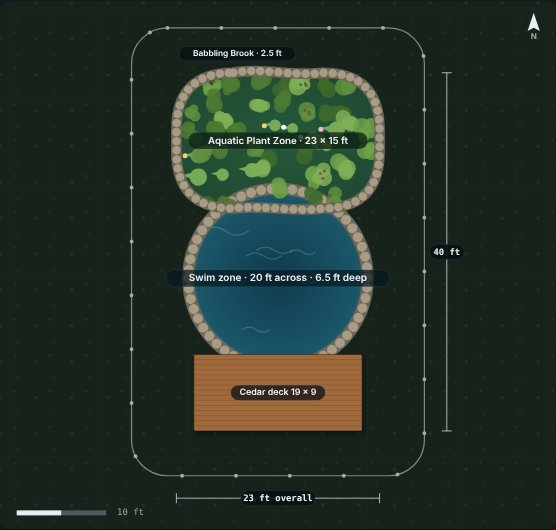Select the Swim zone 20 ft across label
This screenshot has height=530, width=556.
point(278,278)
